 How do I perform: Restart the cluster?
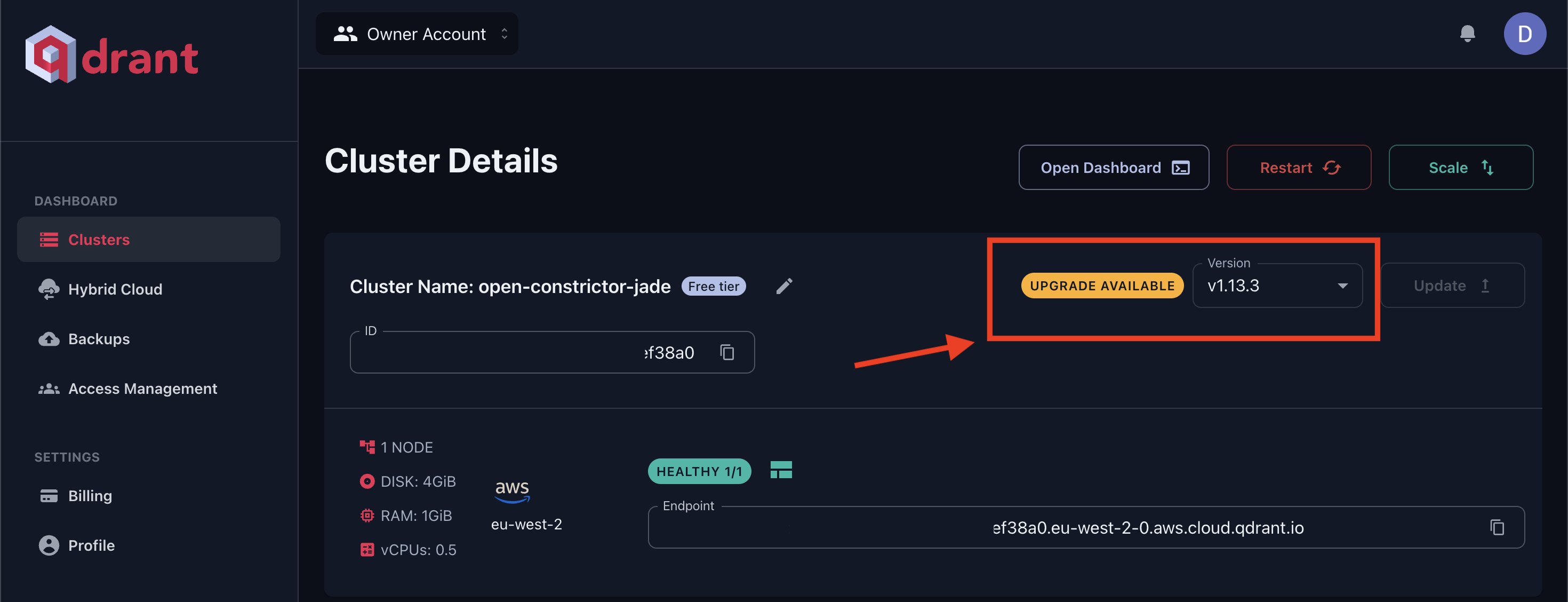1298,168
